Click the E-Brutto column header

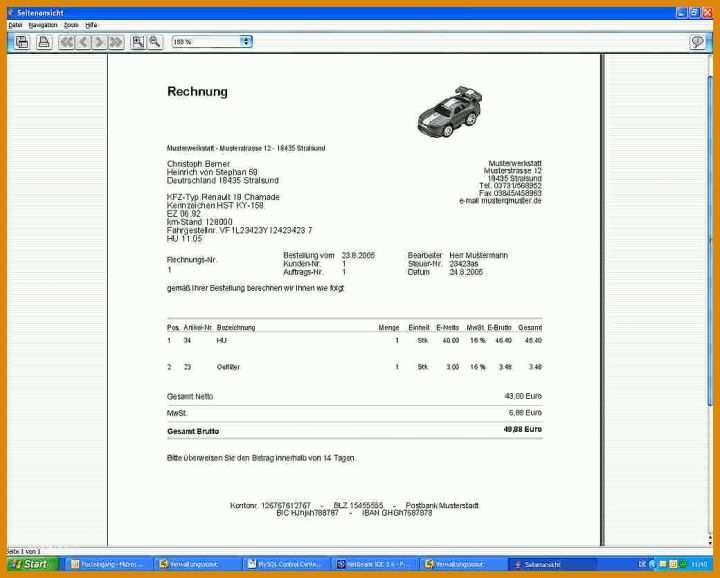click(500, 327)
